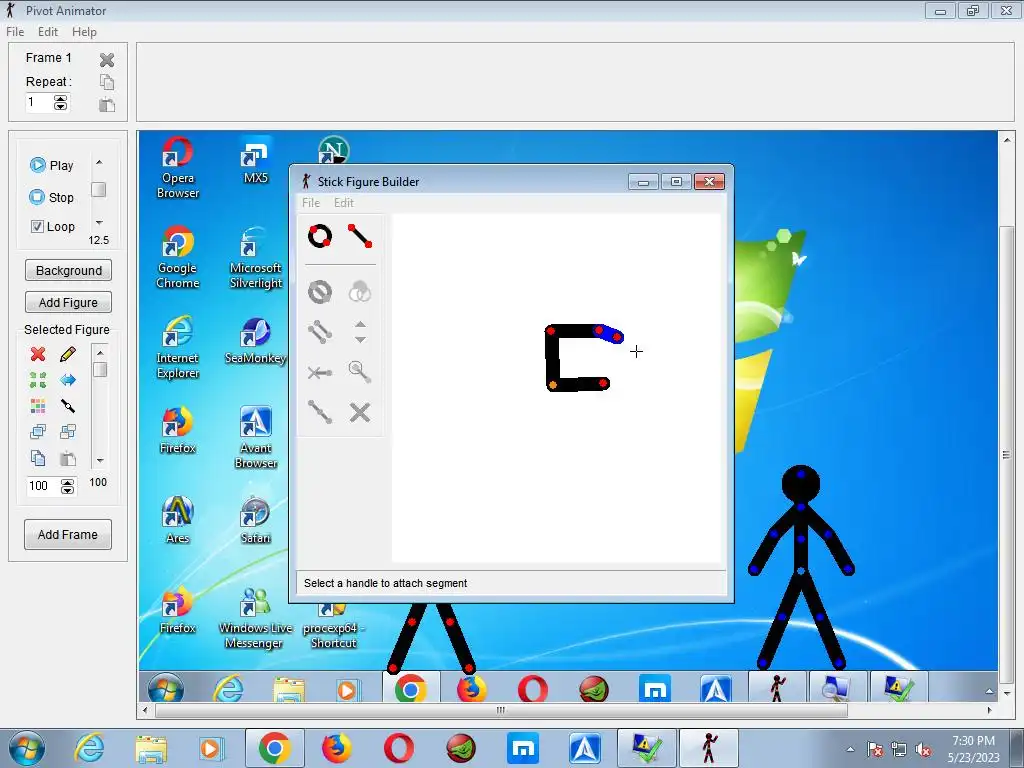The height and width of the screenshot is (768, 1024).
Task: Click the copy frame icon
Action: pos(107,82)
